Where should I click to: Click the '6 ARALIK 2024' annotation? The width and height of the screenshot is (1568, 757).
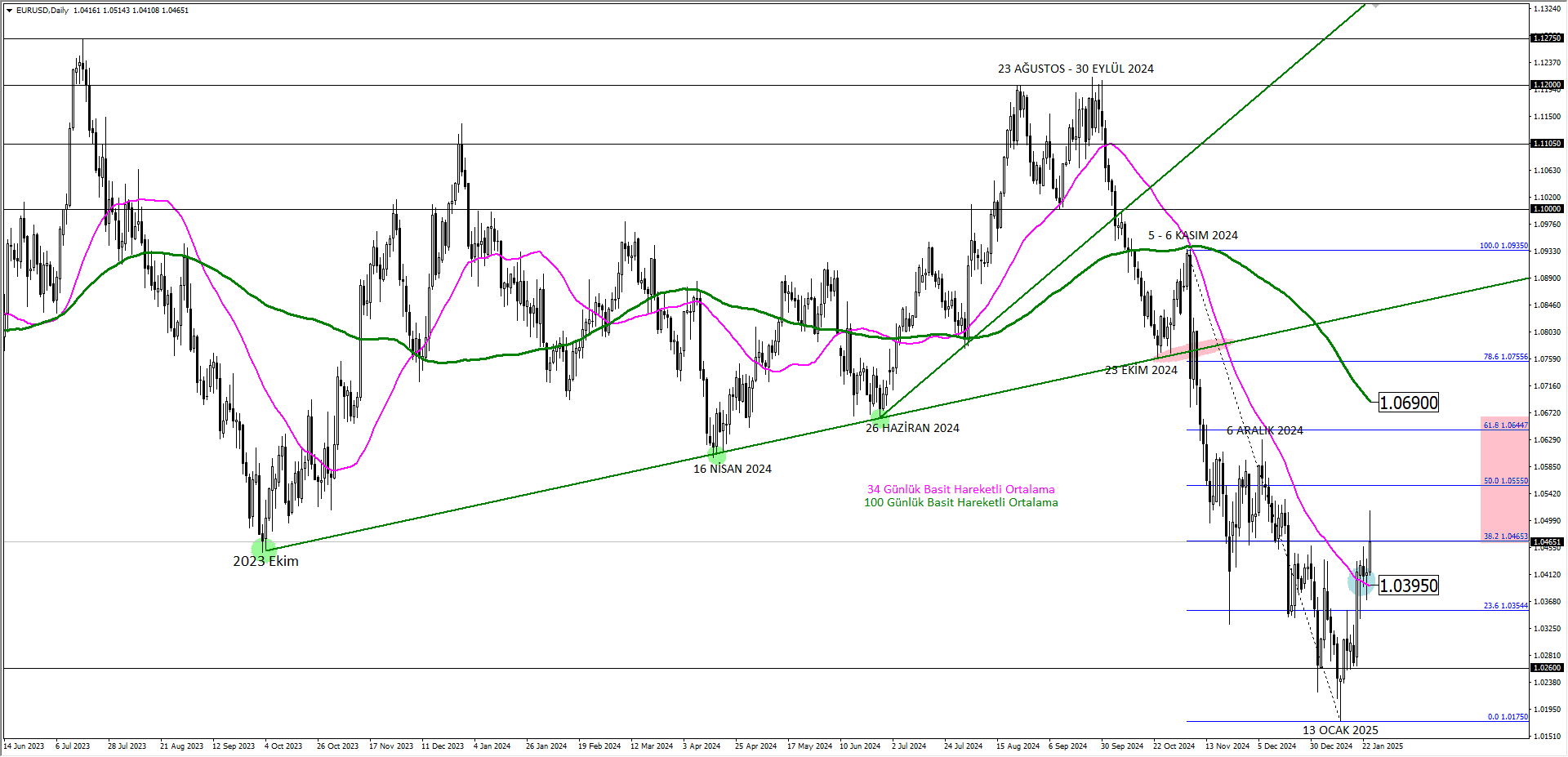pos(1264,430)
